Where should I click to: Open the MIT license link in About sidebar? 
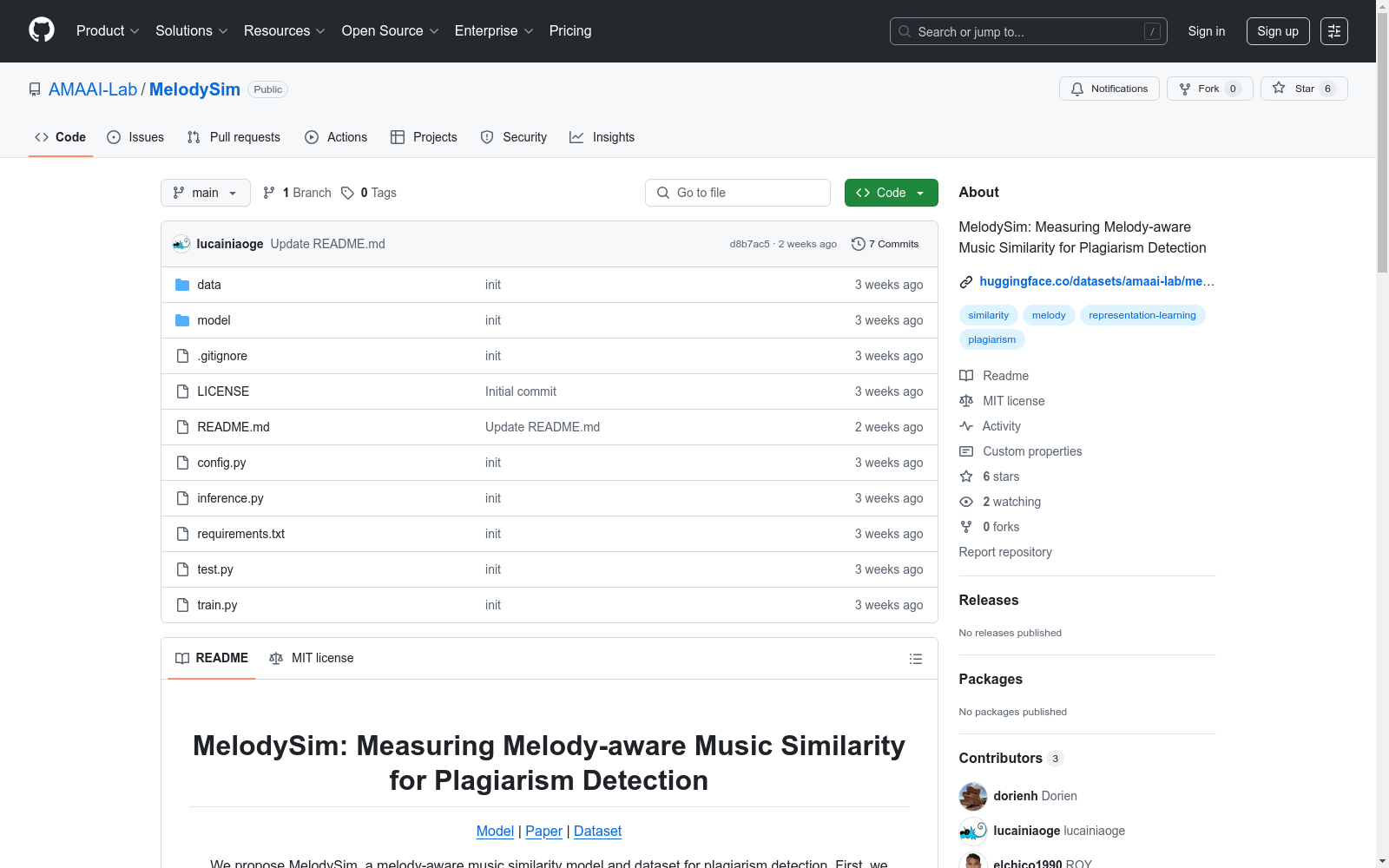pos(1002,401)
